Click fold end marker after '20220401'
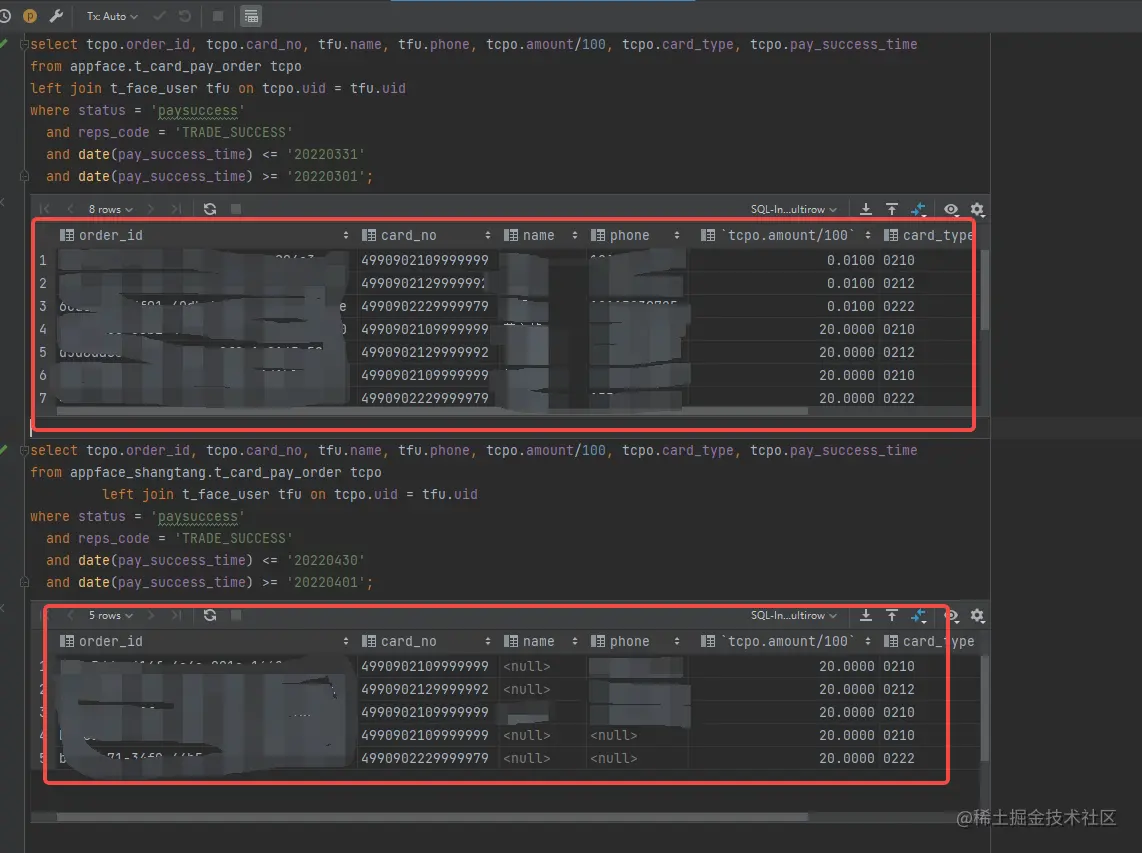 tap(24, 583)
